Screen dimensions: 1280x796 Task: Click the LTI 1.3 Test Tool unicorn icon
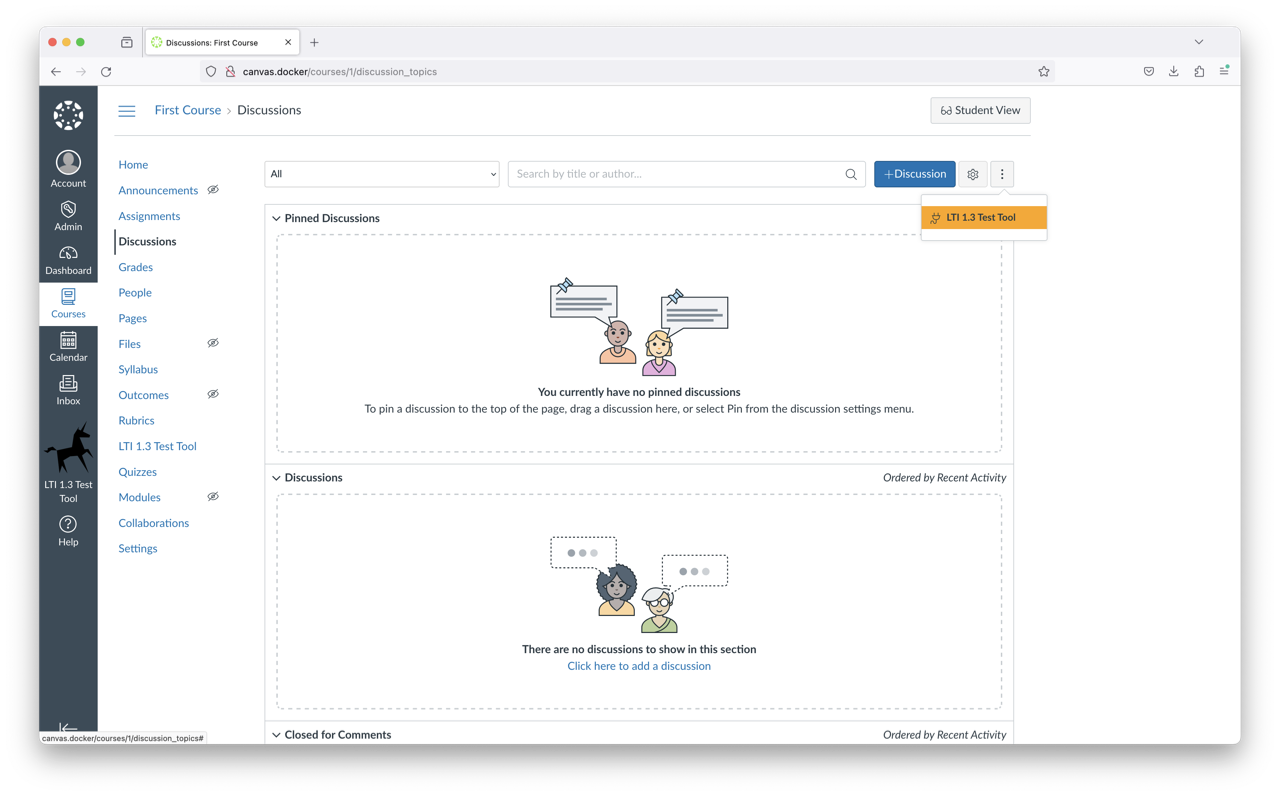click(68, 448)
